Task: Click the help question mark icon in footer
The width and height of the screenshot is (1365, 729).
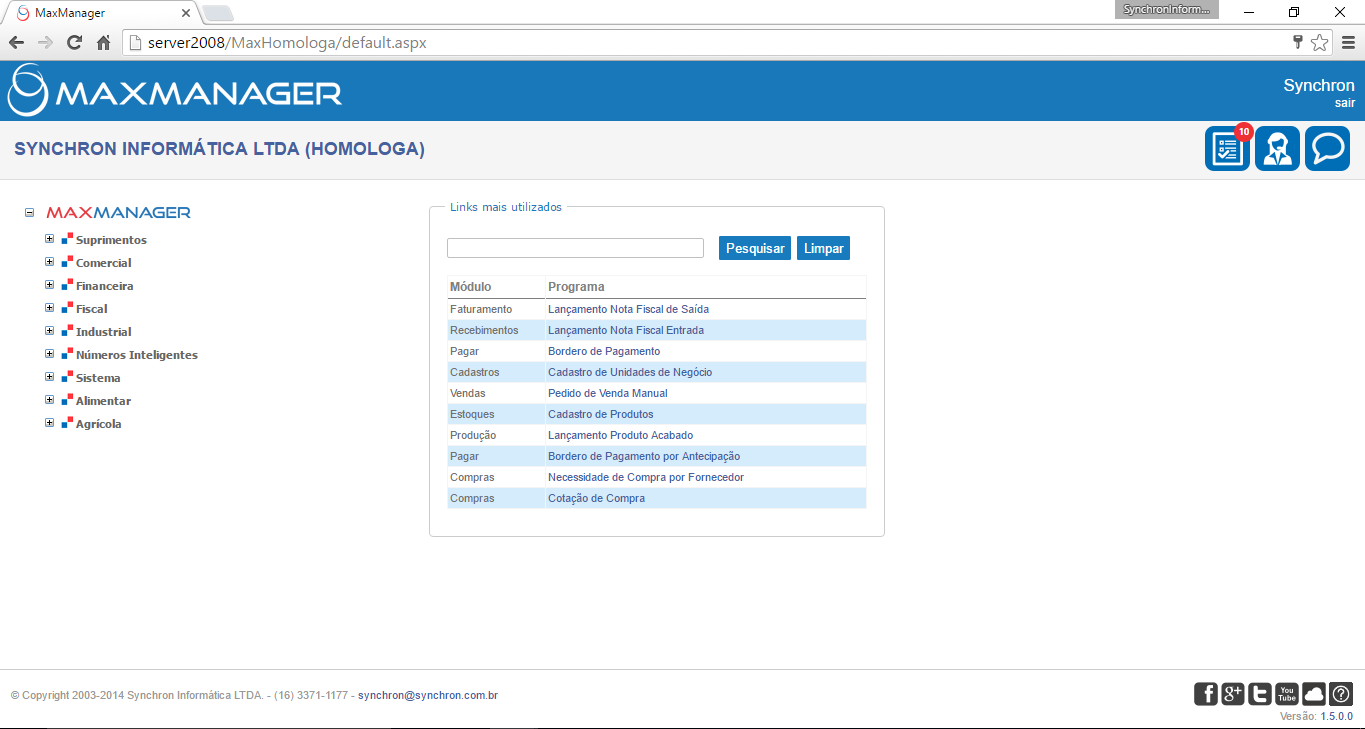Action: (x=1340, y=694)
